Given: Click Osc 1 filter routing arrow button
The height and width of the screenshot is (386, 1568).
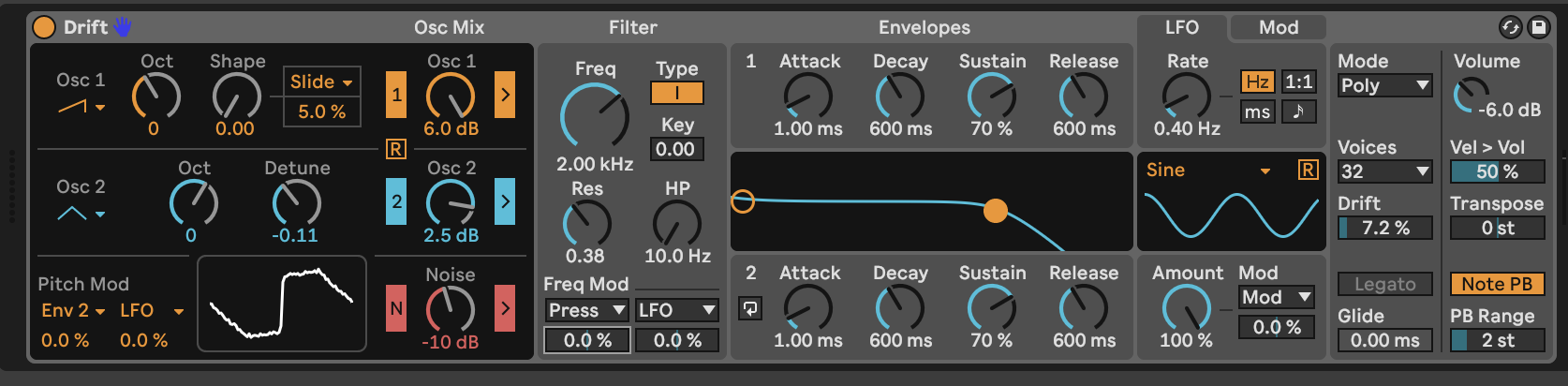Looking at the screenshot, I should (505, 95).
